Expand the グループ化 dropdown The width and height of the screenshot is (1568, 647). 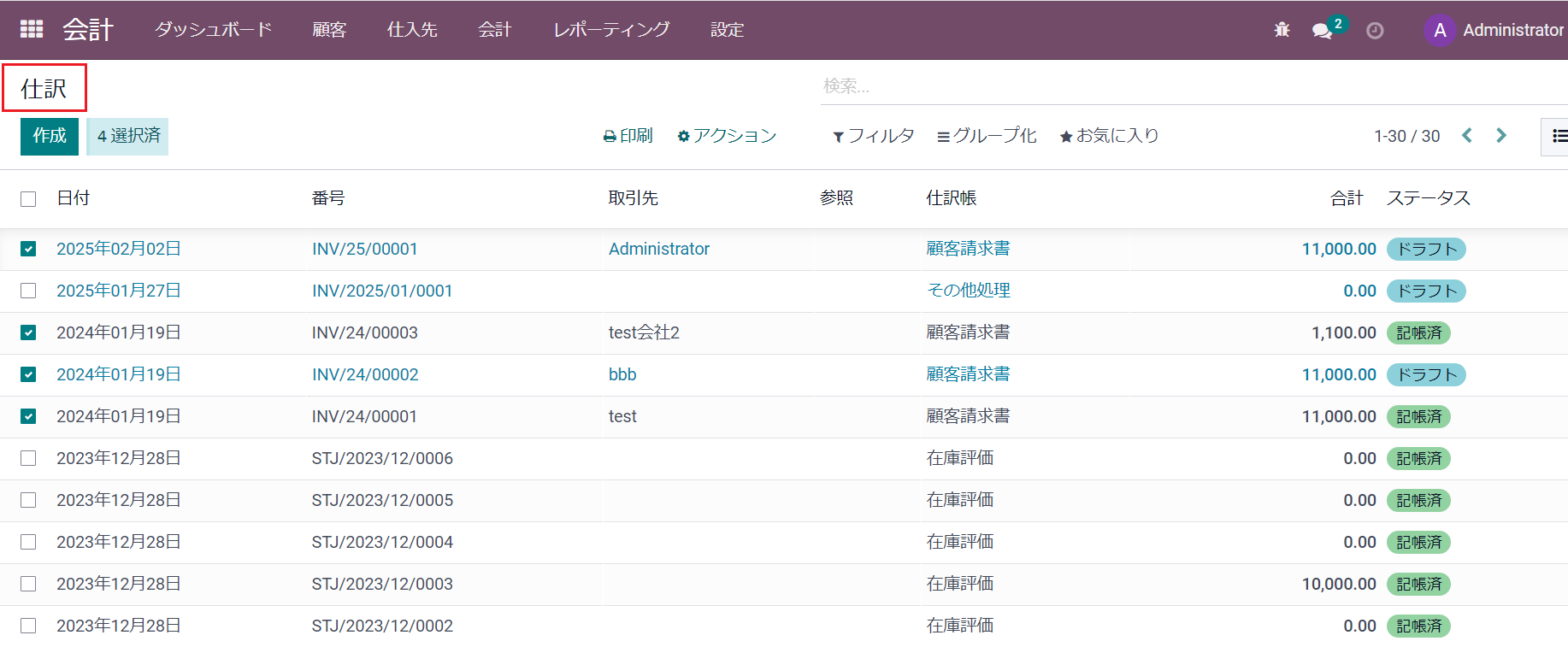(x=987, y=136)
